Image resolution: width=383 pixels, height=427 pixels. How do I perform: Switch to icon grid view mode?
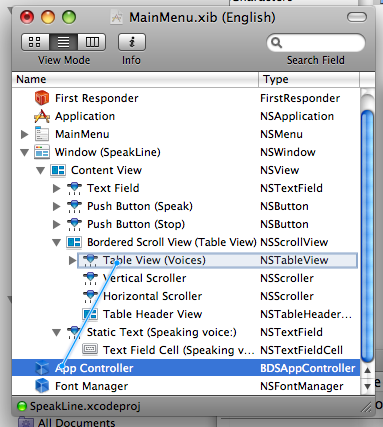(35, 42)
